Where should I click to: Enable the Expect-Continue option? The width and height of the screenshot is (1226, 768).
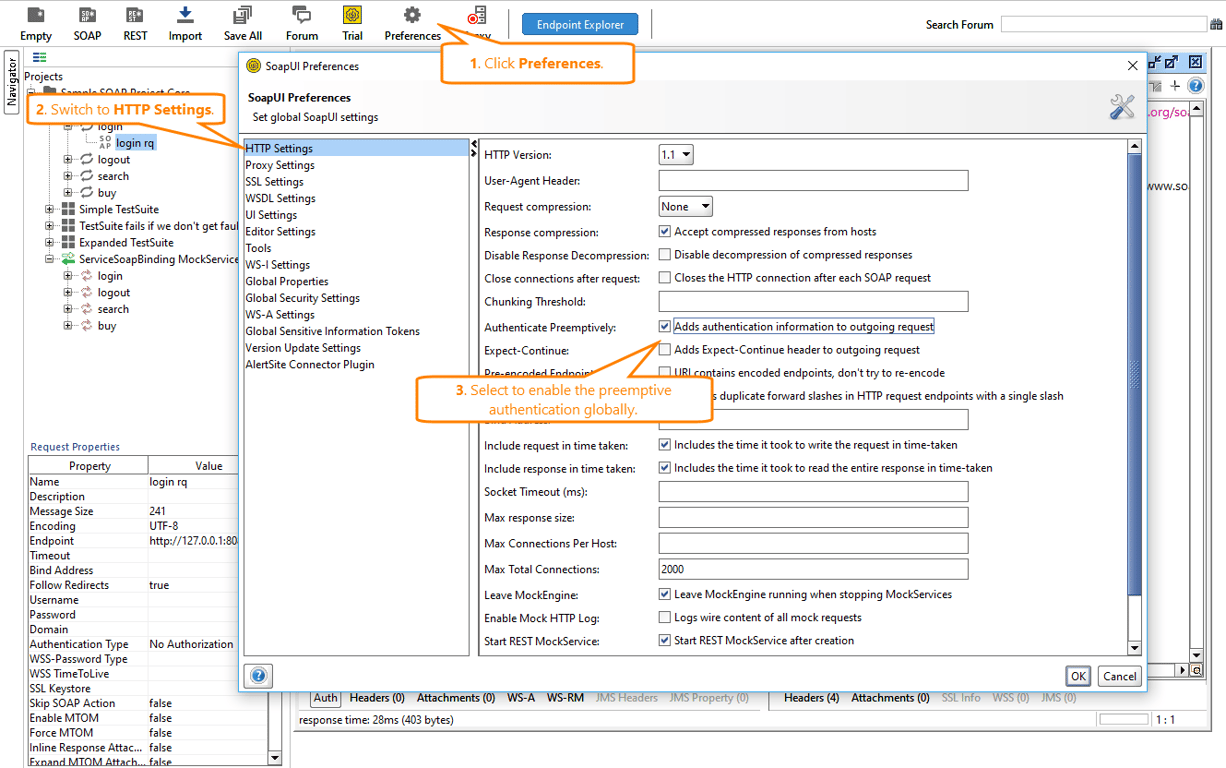(x=664, y=348)
